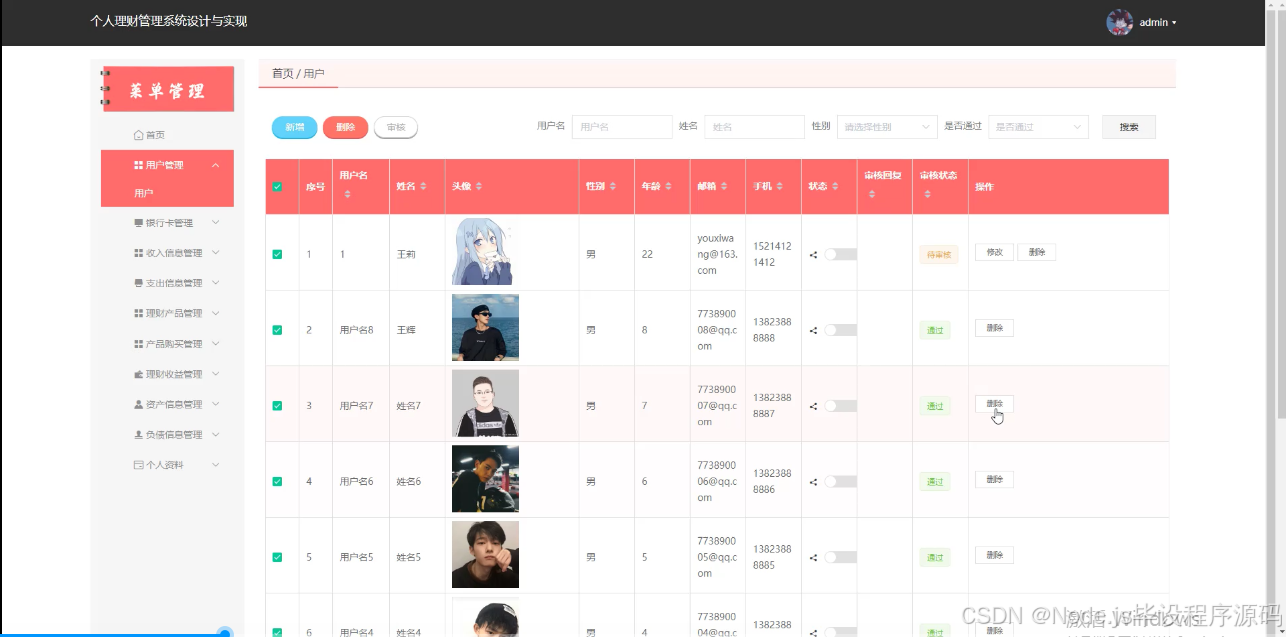The image size is (1286, 637).
Task: Select the 用户 submenu item
Action: 167,193
